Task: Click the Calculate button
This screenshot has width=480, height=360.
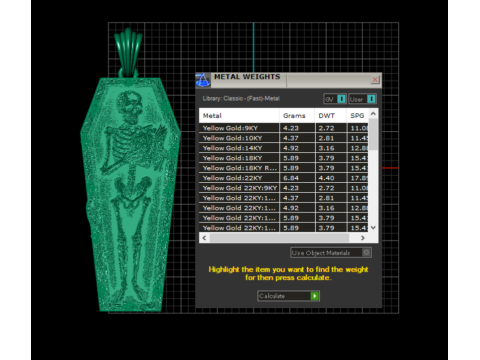Action: (x=289, y=296)
